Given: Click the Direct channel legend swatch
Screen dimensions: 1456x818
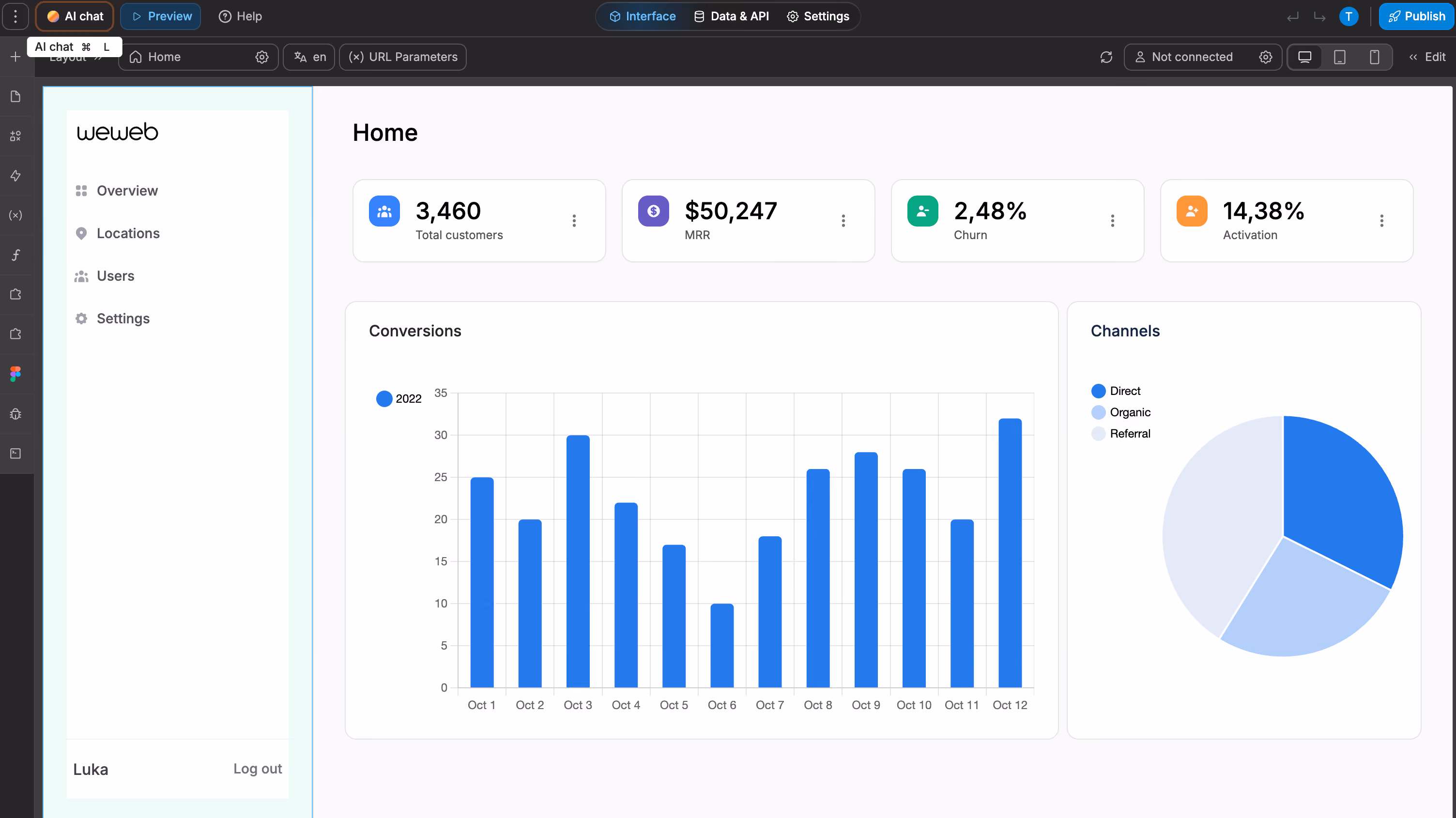Looking at the screenshot, I should click(x=1098, y=391).
